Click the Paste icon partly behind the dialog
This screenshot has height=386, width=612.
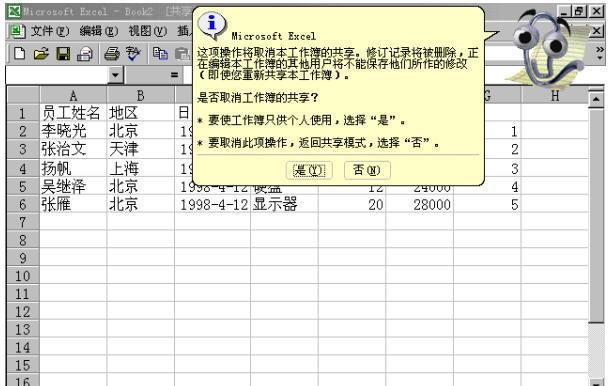182,53
